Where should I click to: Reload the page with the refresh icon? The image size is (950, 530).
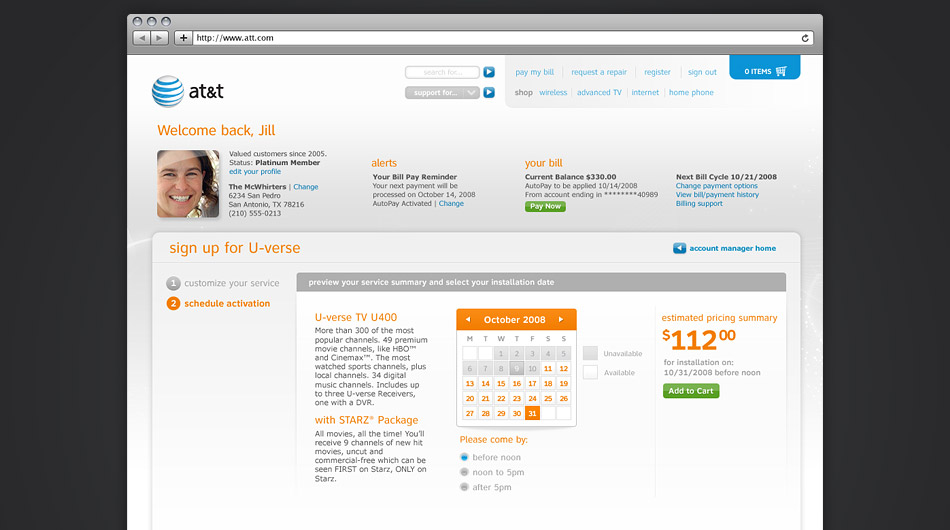805,38
